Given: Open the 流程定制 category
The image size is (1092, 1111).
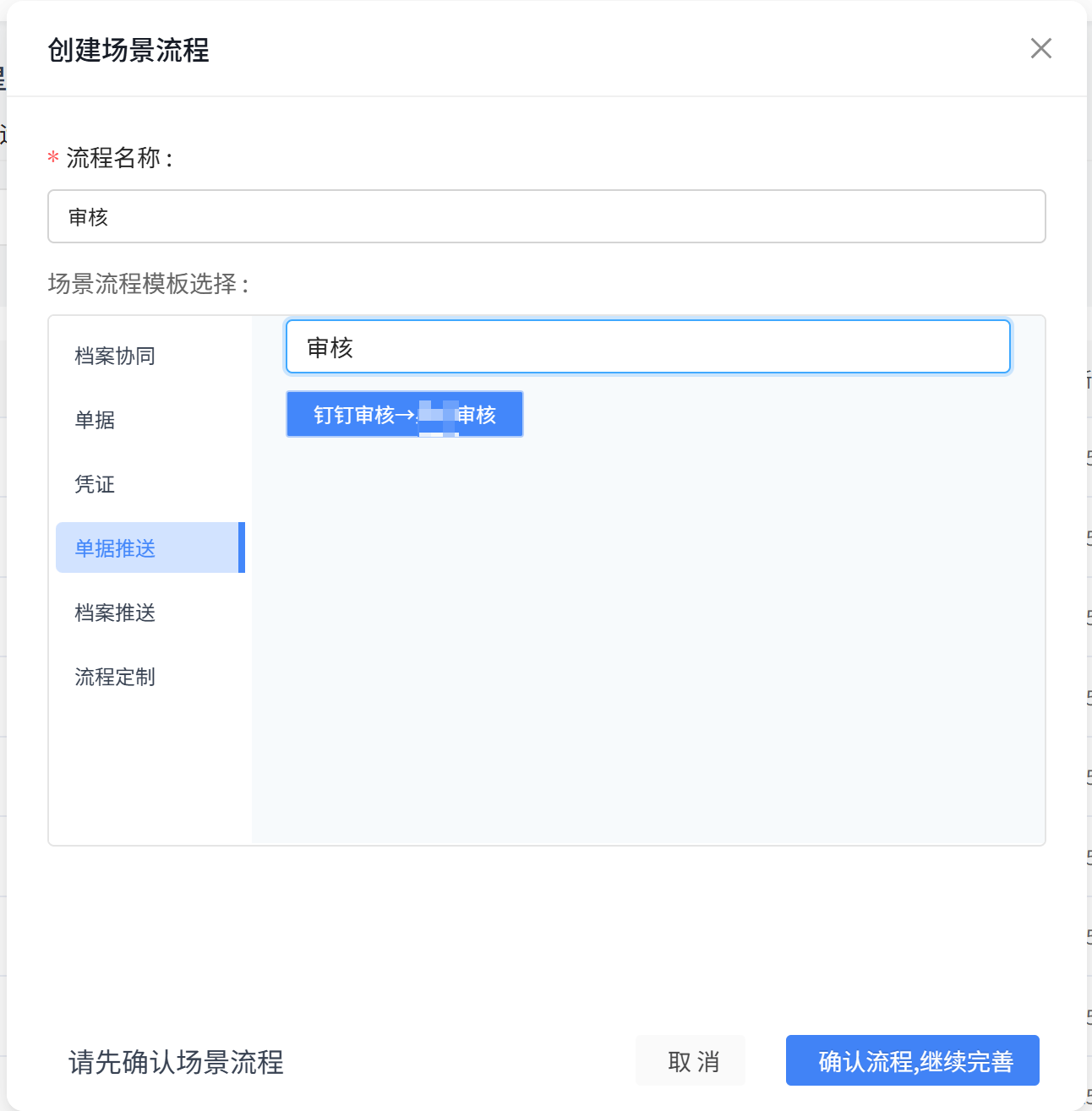Looking at the screenshot, I should pyautogui.click(x=115, y=677).
